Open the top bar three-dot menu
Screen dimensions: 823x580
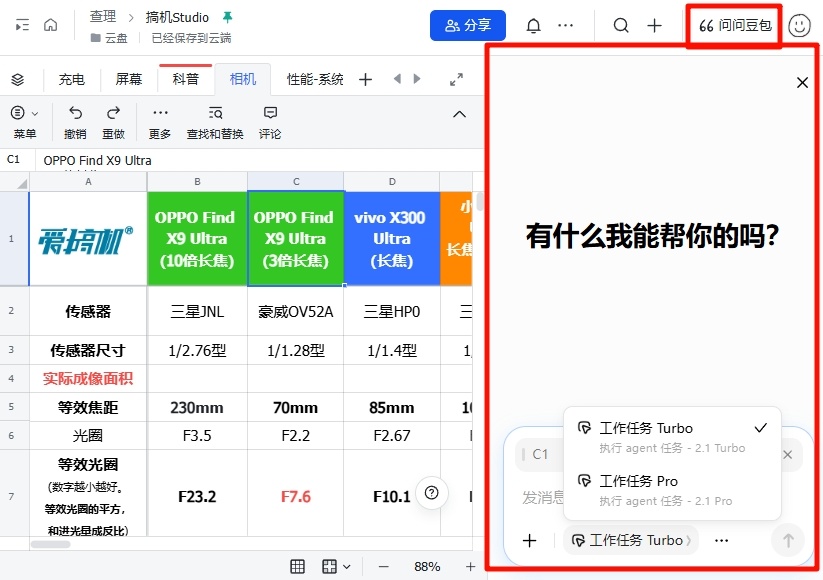(565, 25)
